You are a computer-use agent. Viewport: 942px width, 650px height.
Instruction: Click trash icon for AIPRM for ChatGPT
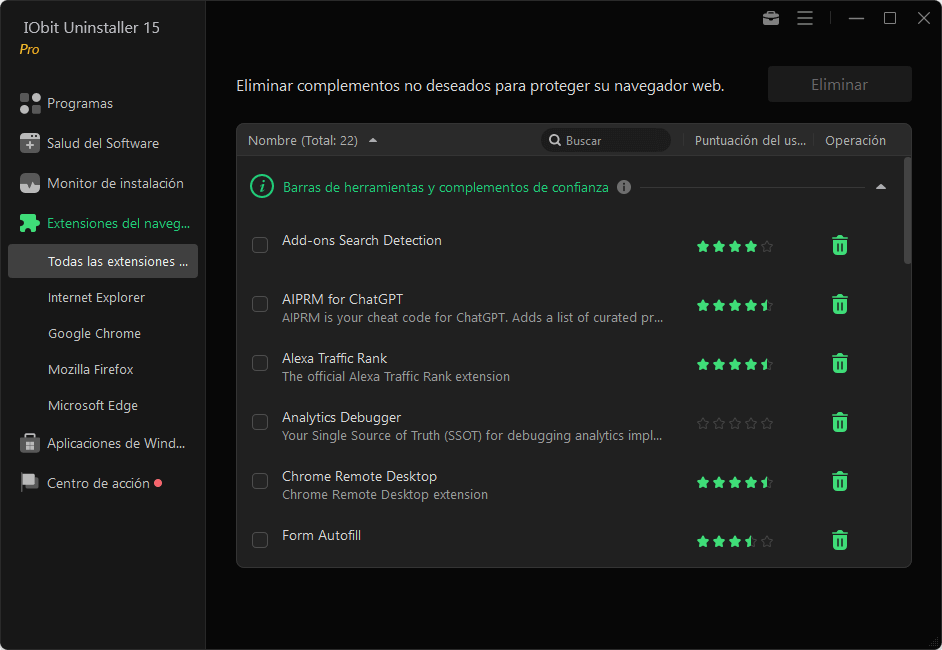pyautogui.click(x=840, y=304)
